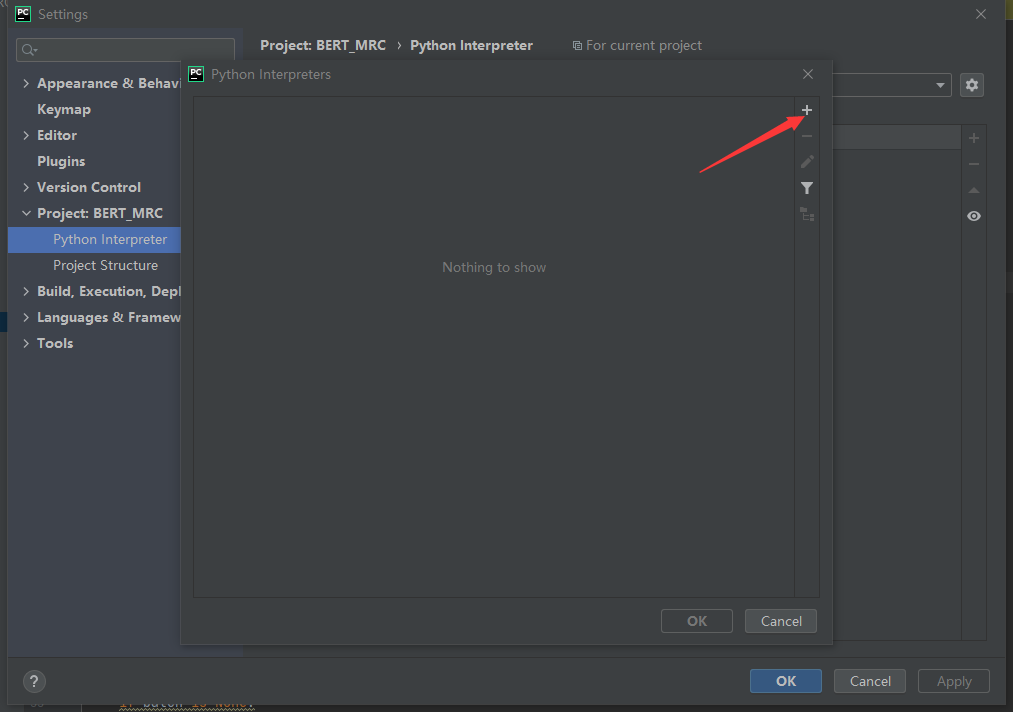Focus the settings search input field
1013x712 pixels.
(125, 50)
